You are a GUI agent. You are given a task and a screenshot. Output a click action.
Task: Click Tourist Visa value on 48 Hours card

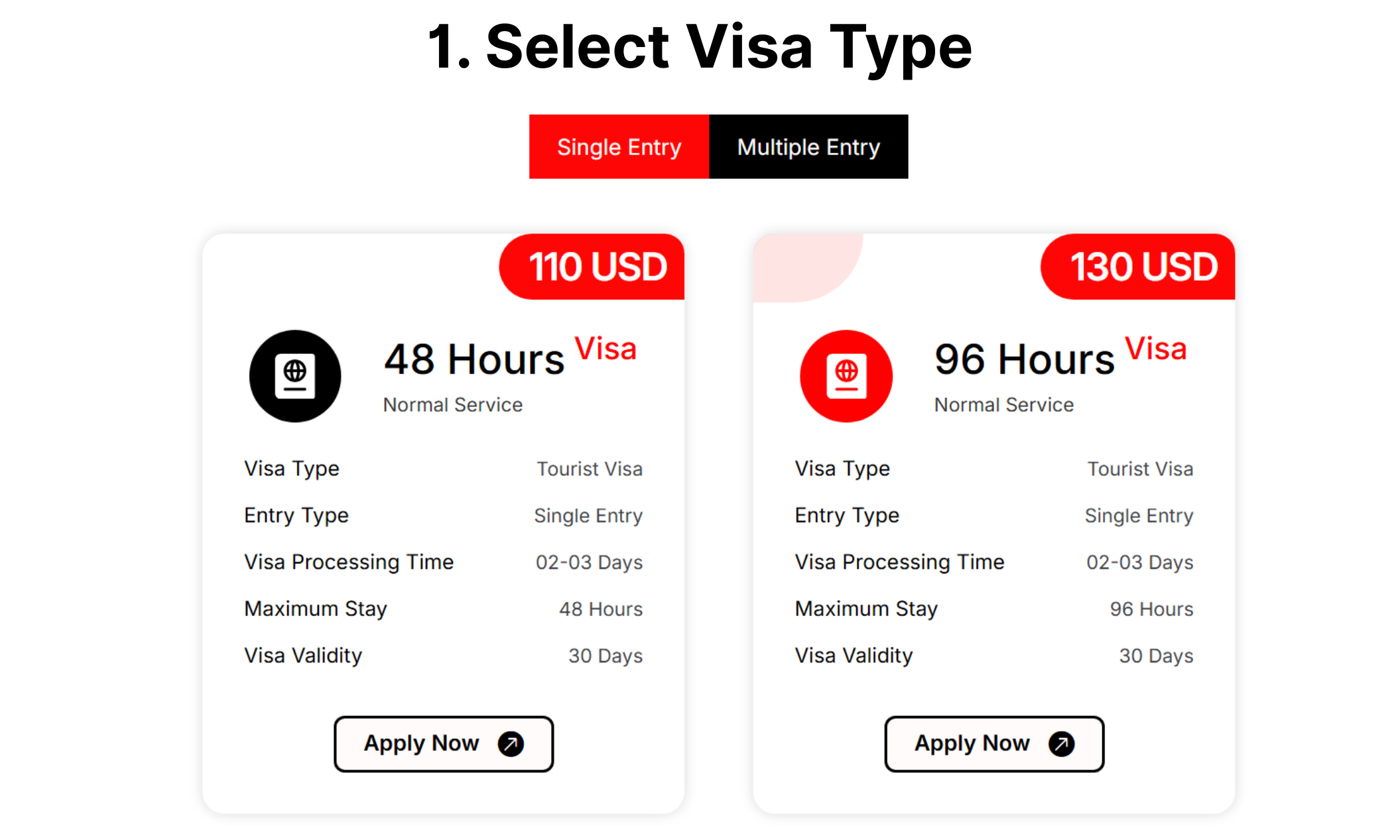[589, 469]
